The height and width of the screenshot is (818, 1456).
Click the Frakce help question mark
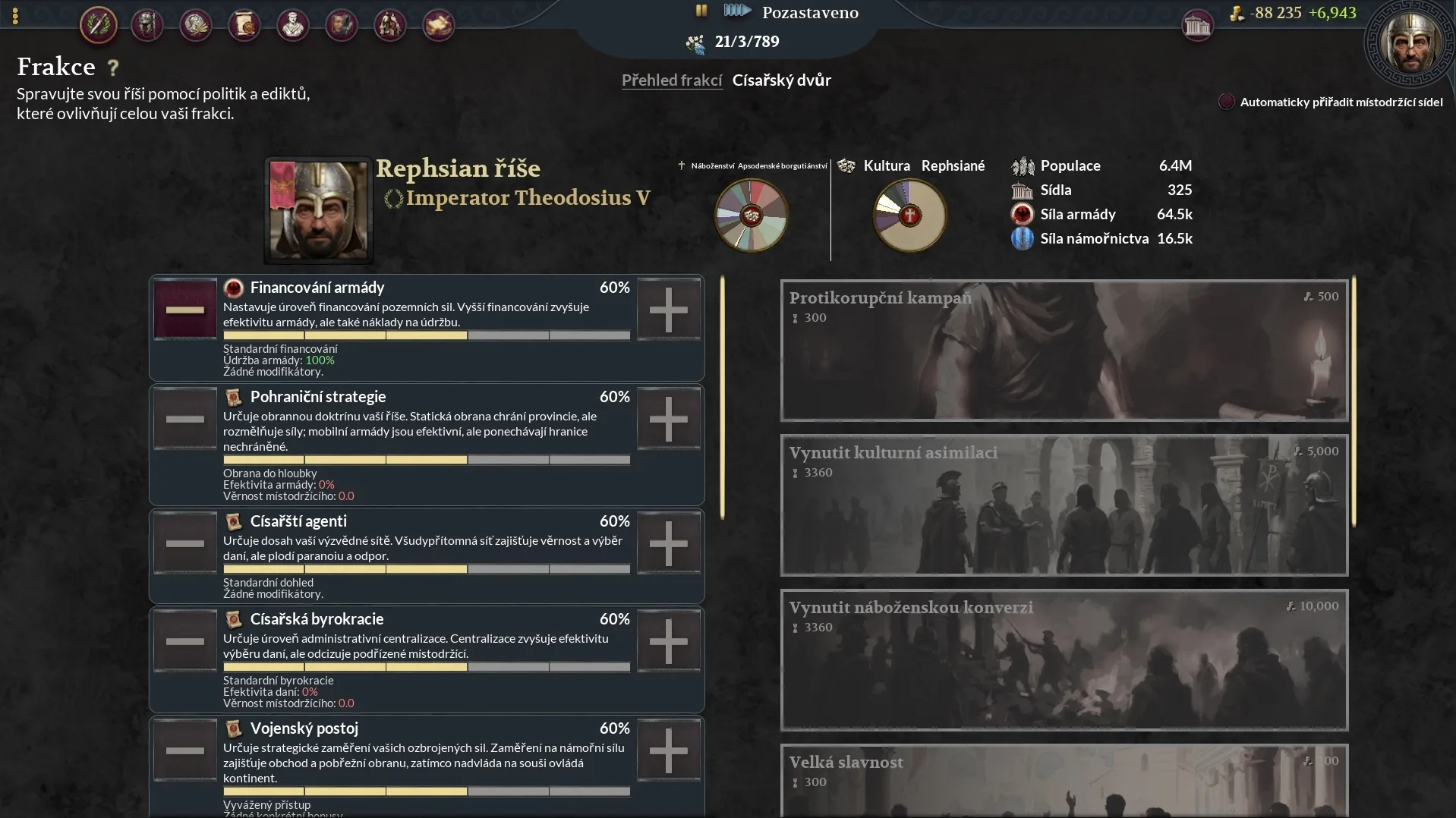click(x=113, y=68)
